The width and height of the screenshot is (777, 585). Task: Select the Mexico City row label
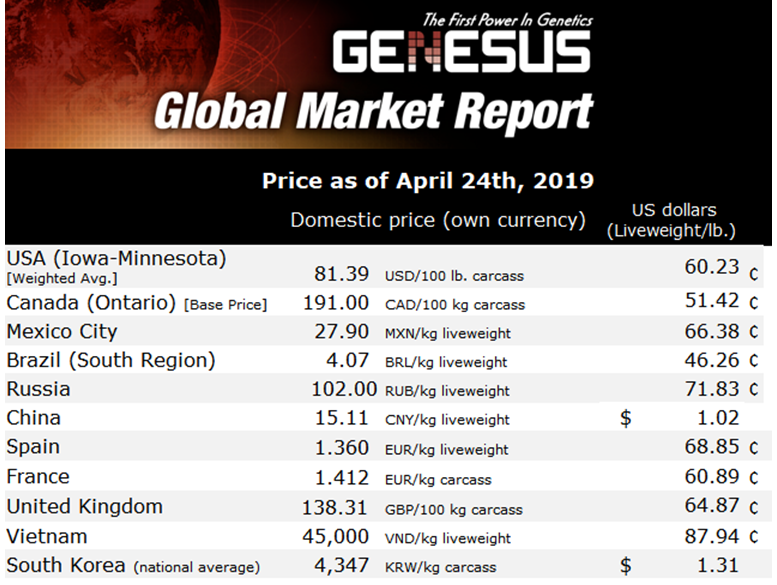pos(62,331)
